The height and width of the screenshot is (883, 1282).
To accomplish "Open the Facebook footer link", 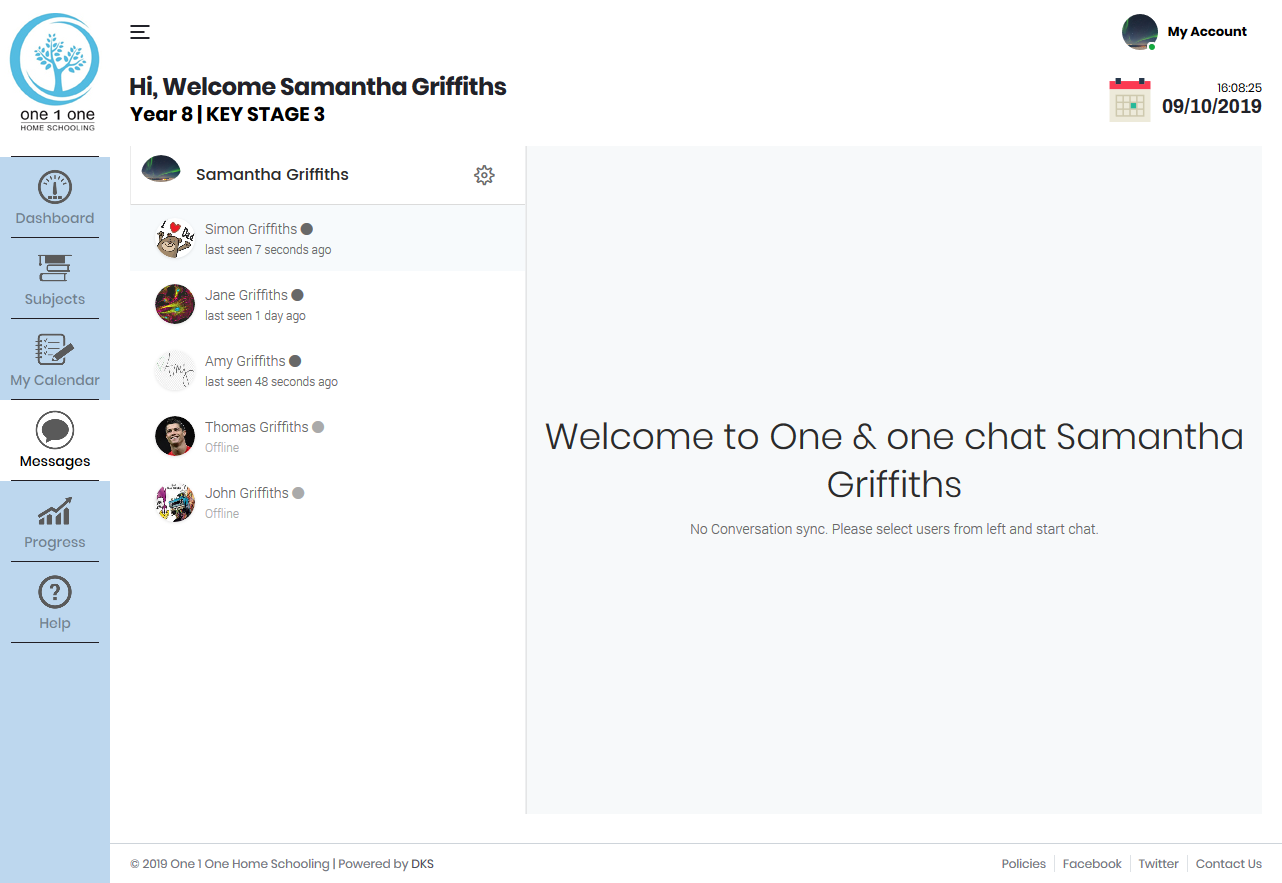I will click(x=1092, y=864).
